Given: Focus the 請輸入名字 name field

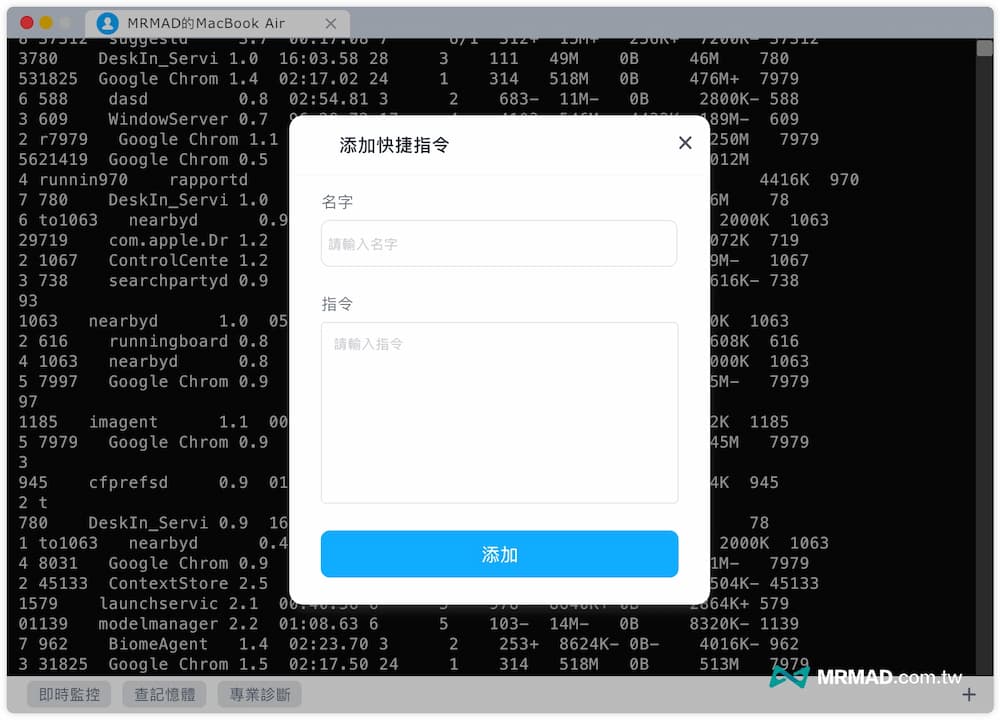Looking at the screenshot, I should 499,243.
